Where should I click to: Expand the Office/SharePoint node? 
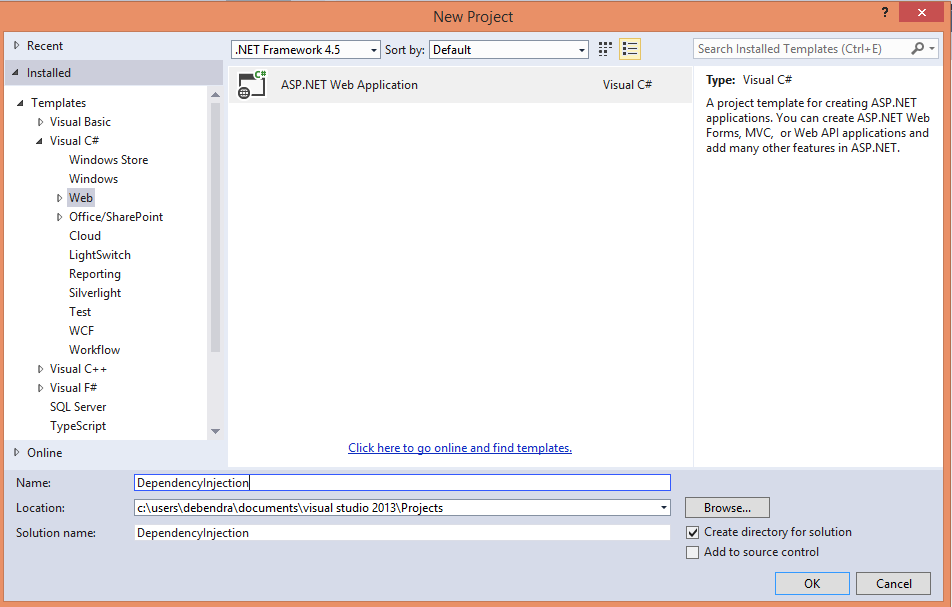(59, 217)
